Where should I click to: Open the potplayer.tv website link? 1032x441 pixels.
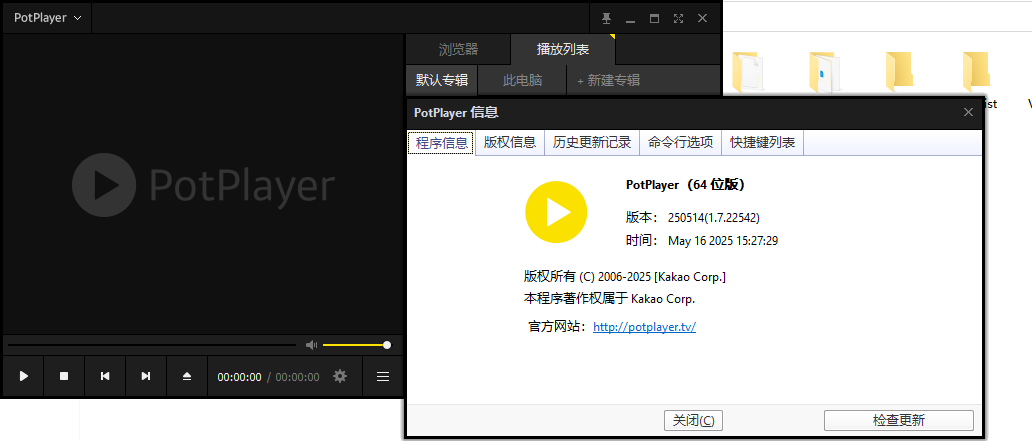644,327
